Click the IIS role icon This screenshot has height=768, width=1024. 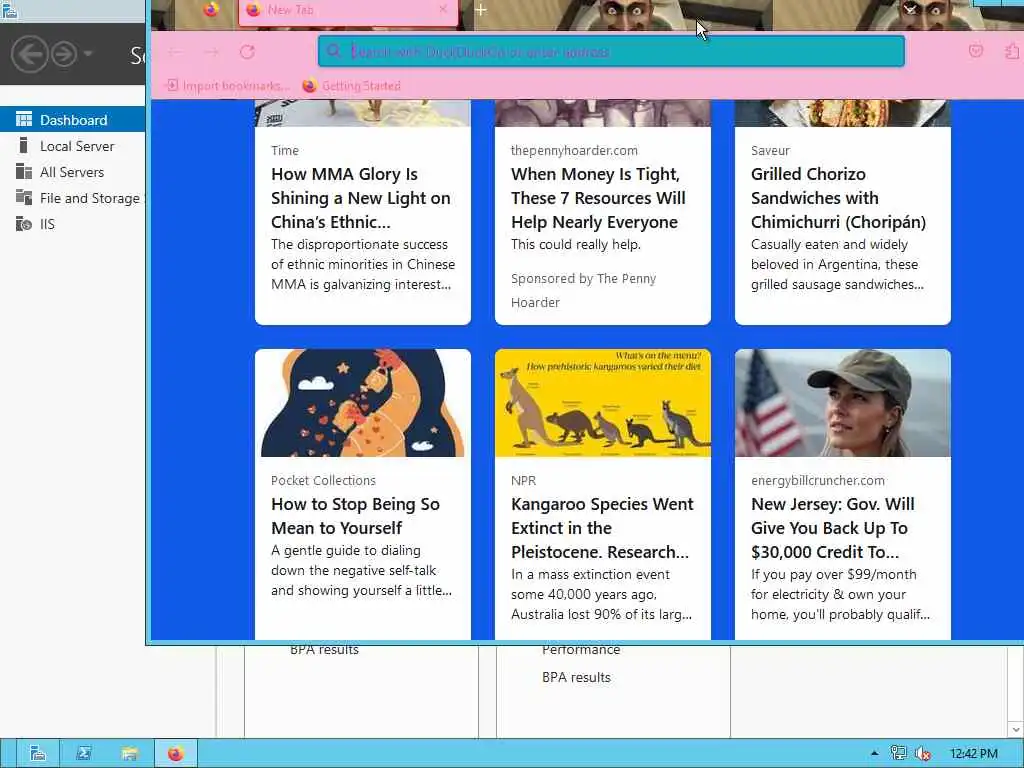pos(24,224)
